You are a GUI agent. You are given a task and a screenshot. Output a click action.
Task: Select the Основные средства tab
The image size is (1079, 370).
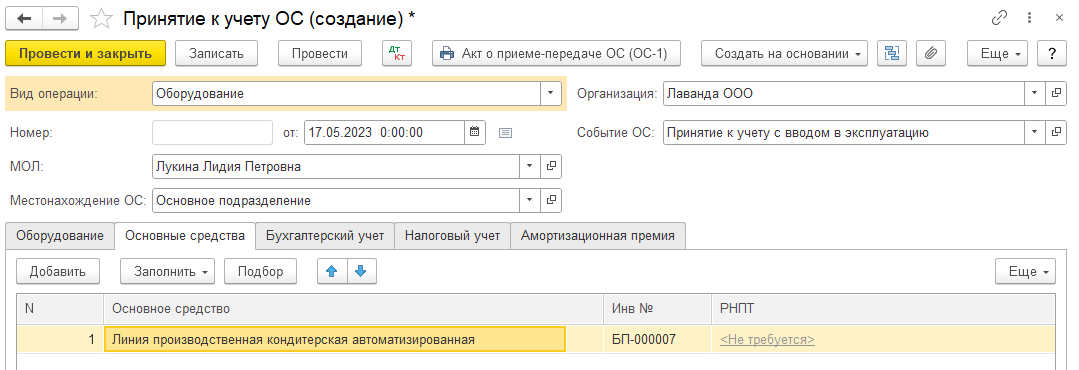[184, 235]
